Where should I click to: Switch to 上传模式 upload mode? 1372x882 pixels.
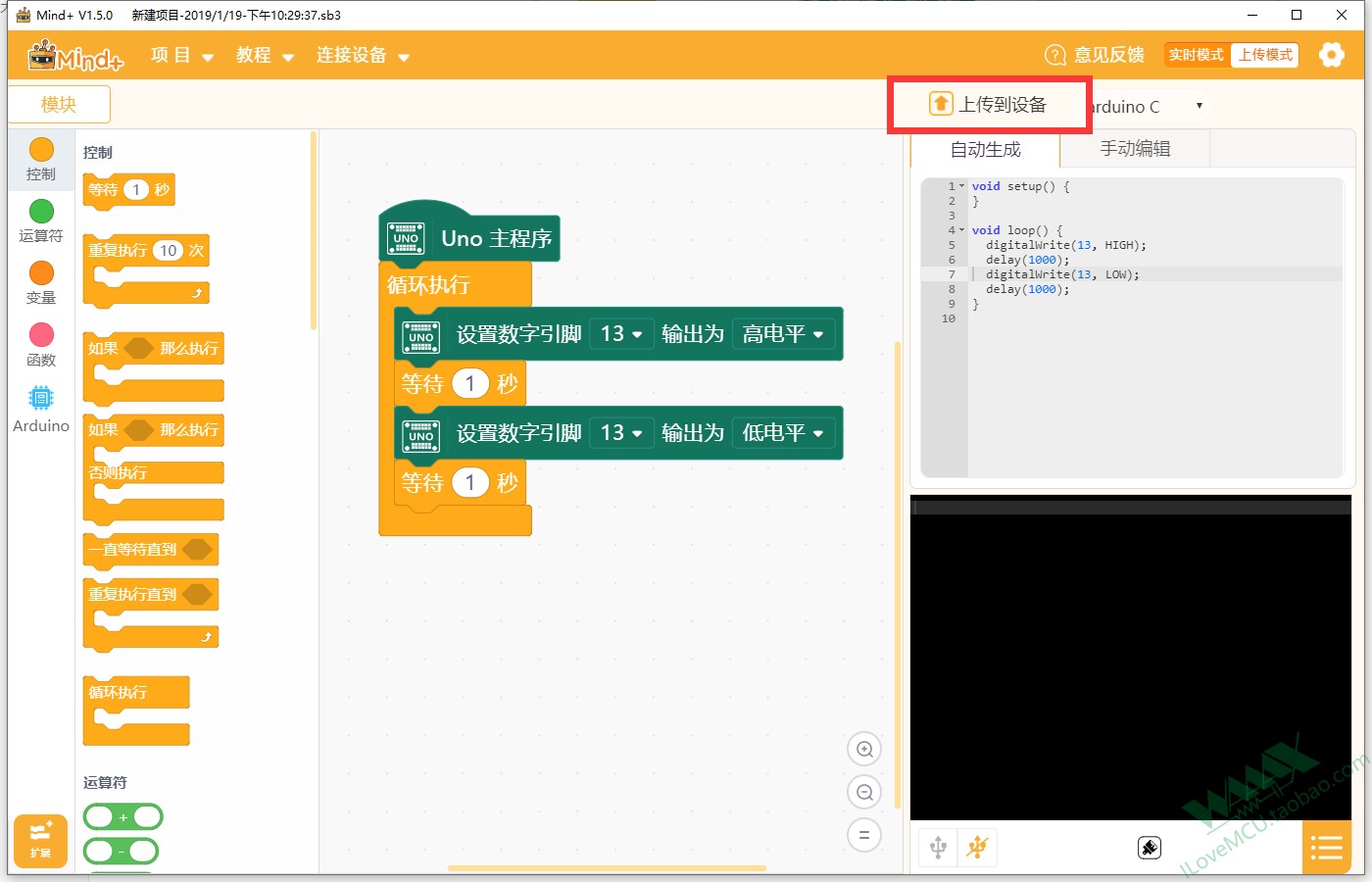coord(1264,55)
